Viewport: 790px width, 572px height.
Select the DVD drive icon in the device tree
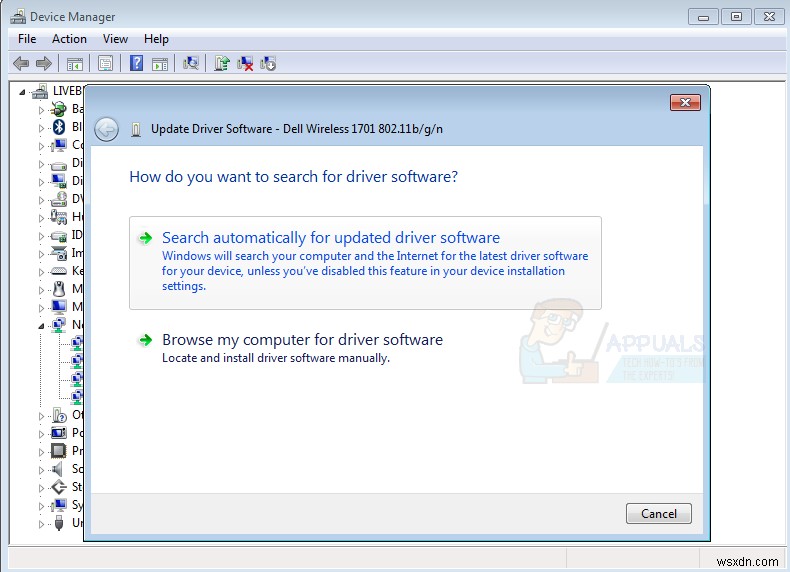pyautogui.click(x=58, y=199)
